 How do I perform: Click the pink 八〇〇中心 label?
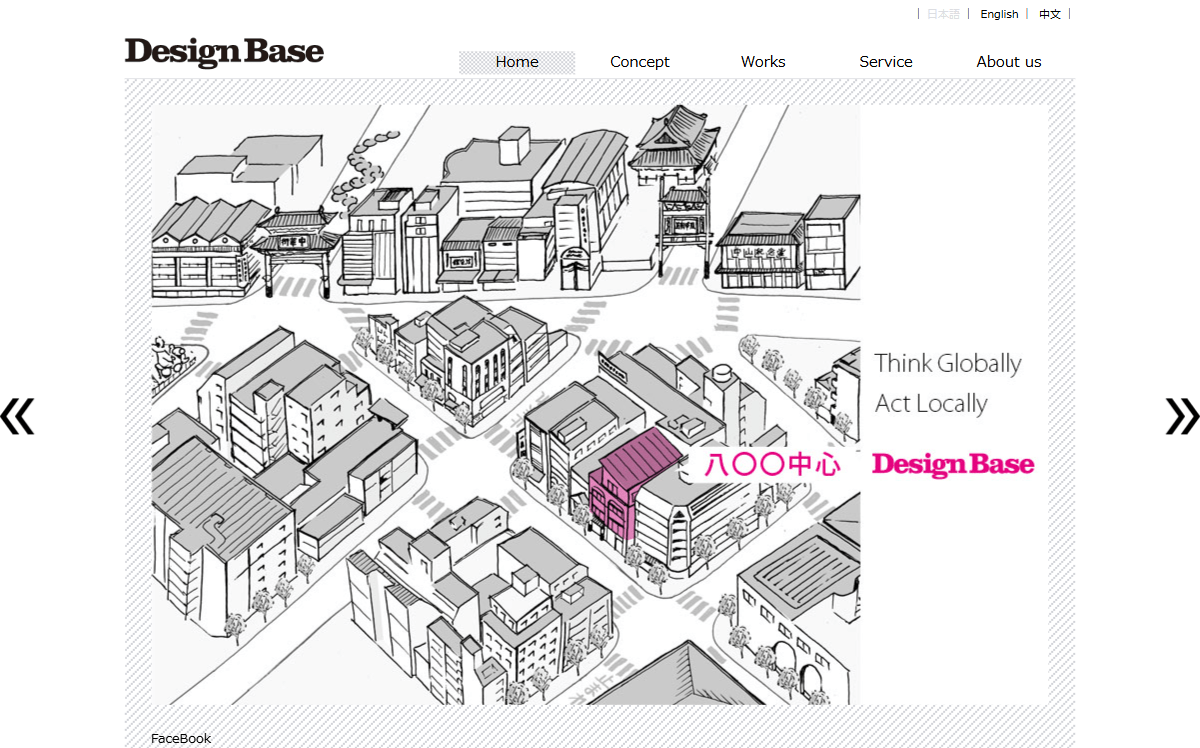(771, 464)
